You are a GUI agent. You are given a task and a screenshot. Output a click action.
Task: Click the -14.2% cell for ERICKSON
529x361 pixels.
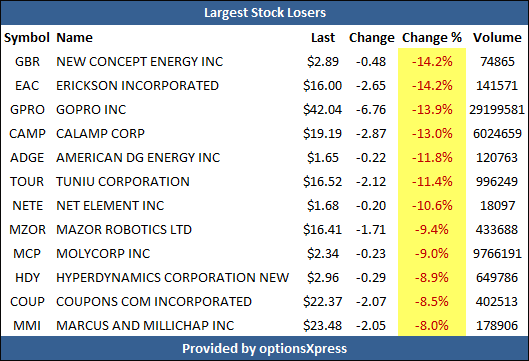[432, 86]
